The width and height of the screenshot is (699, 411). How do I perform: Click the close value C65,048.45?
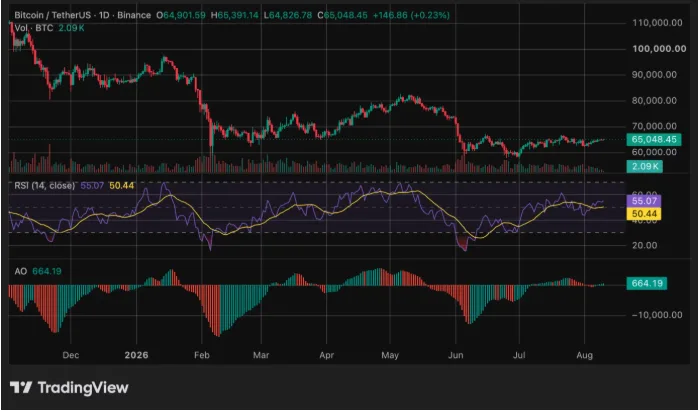[342, 15]
